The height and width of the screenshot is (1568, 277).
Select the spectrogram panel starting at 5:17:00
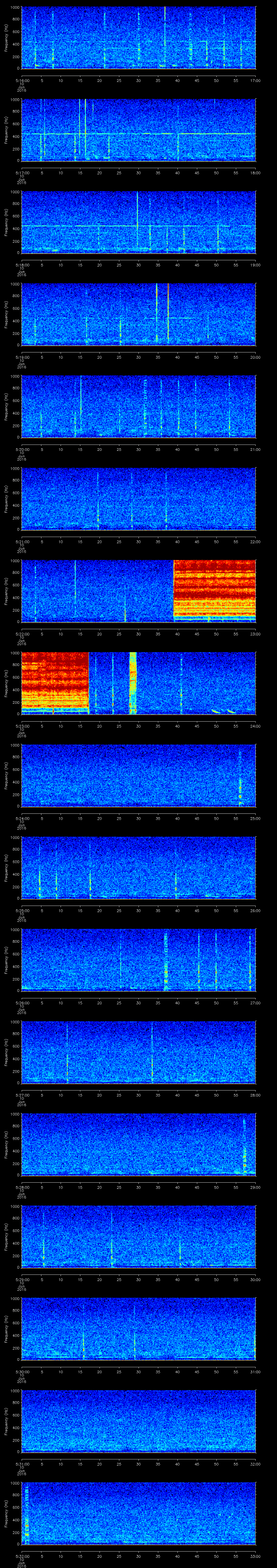tap(139, 130)
